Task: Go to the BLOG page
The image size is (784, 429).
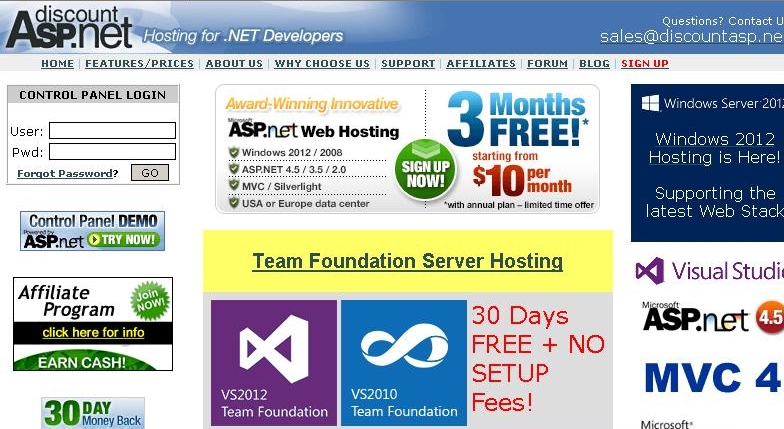Action: [594, 64]
